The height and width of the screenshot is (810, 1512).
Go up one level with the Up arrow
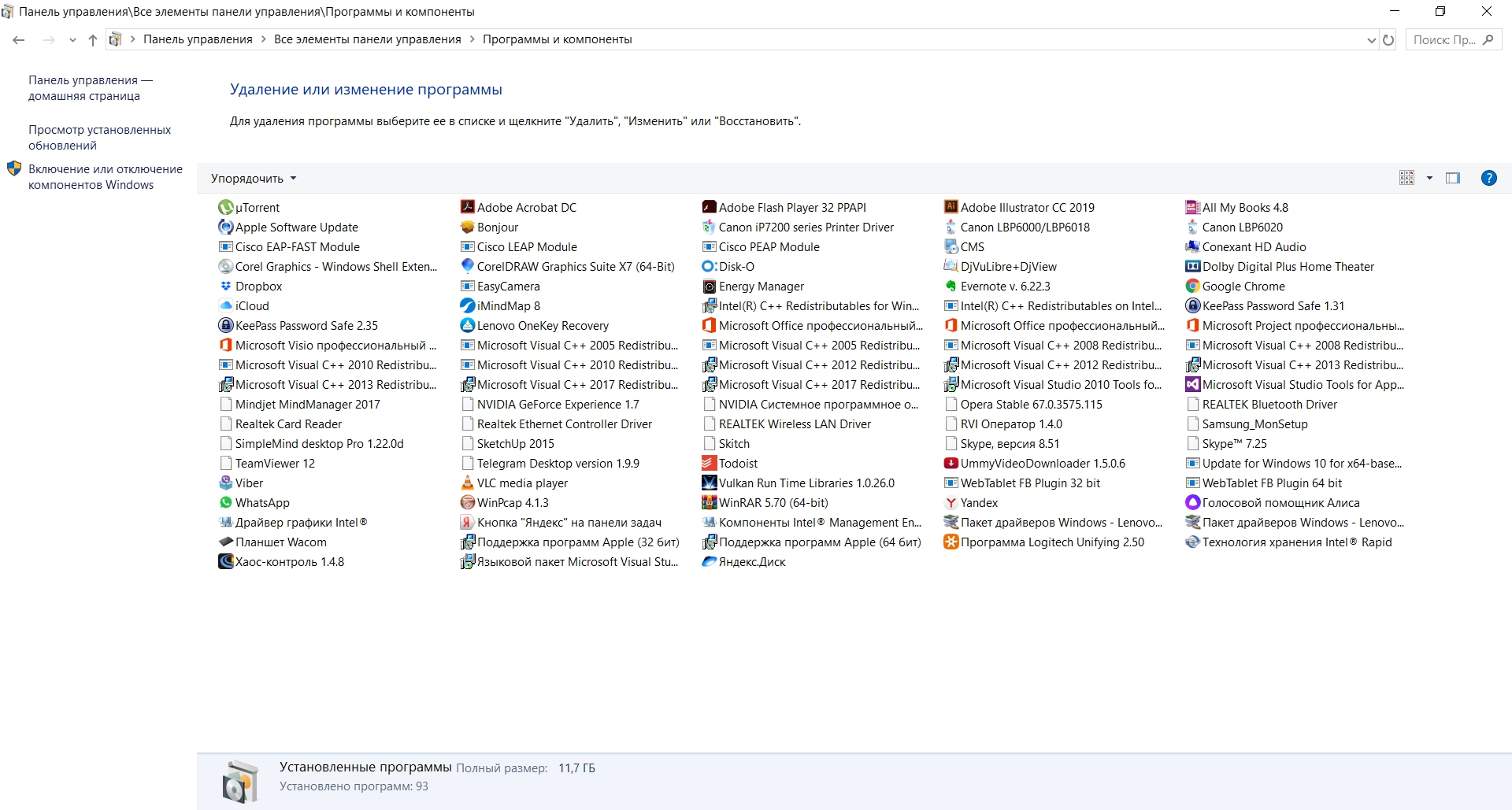[93, 40]
